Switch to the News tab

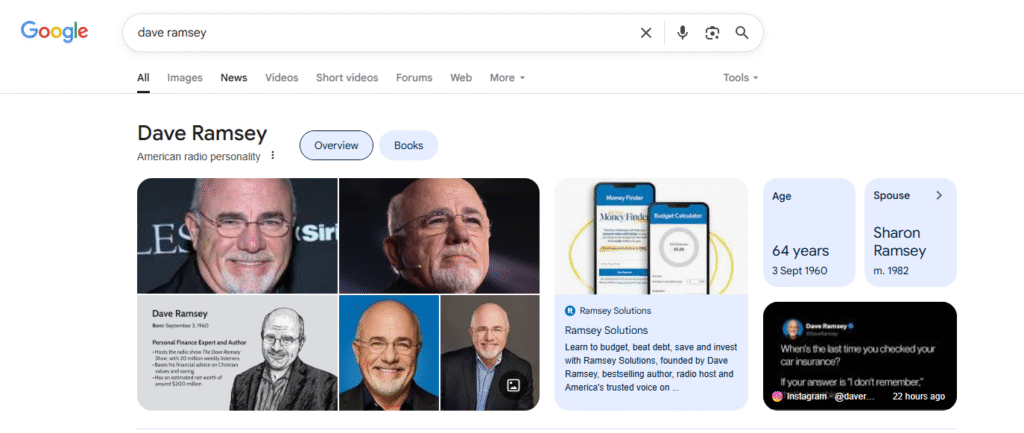(234, 78)
